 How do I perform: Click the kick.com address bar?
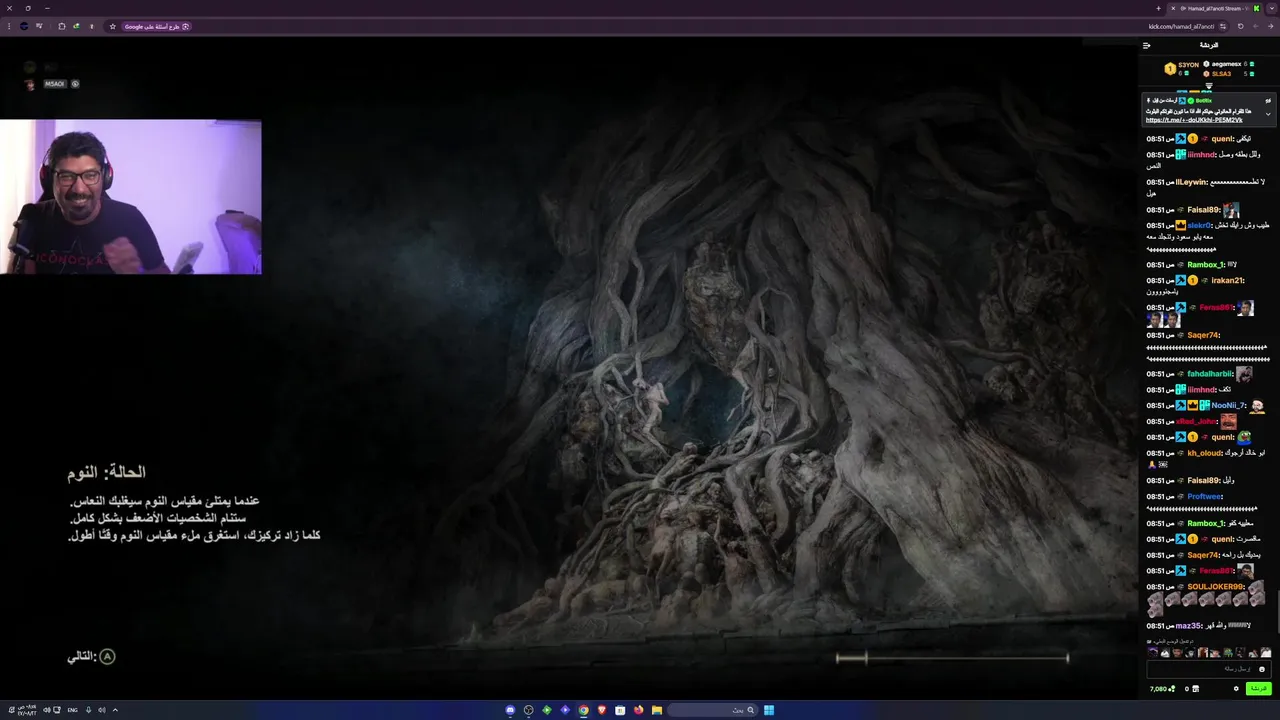click(x=1181, y=26)
